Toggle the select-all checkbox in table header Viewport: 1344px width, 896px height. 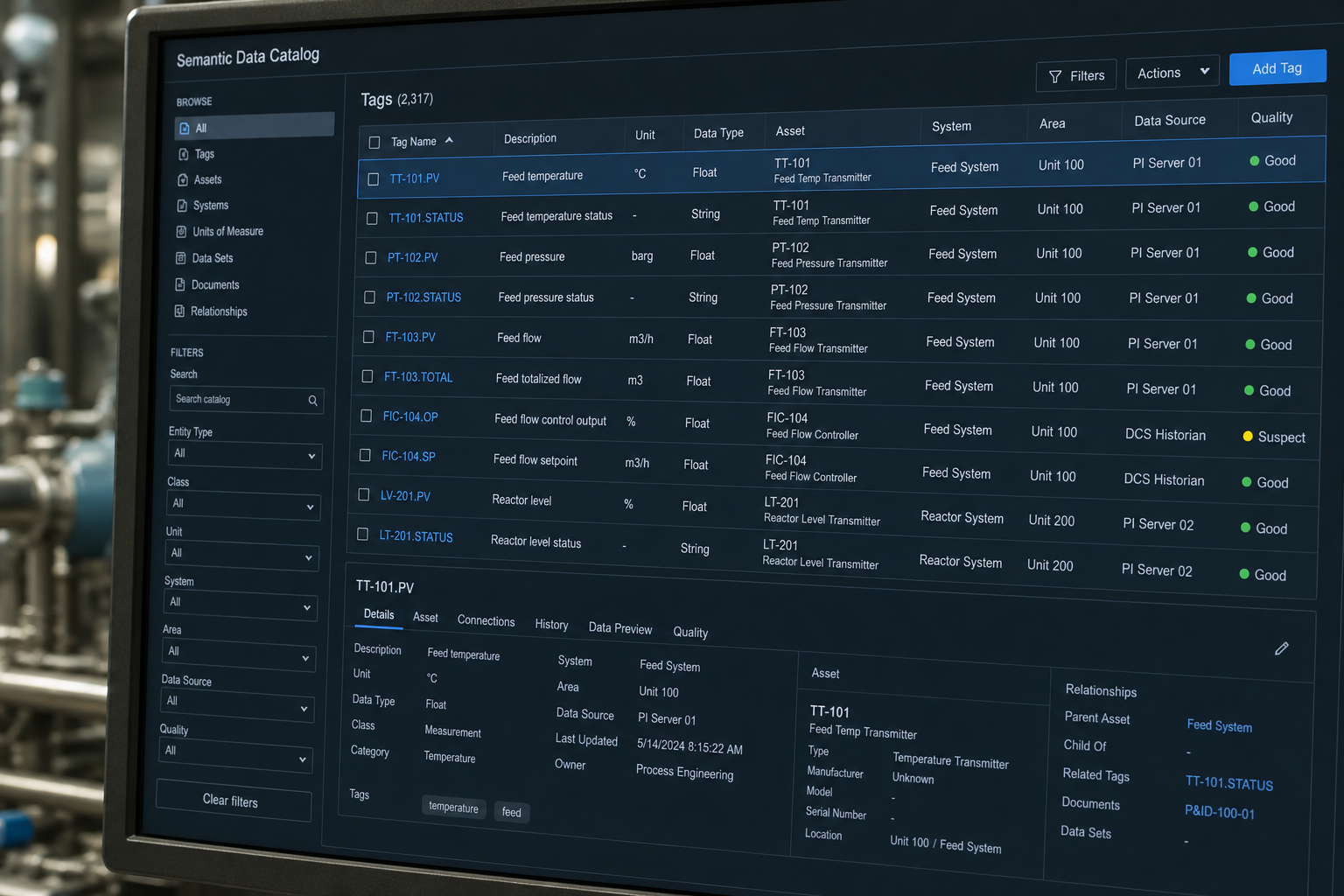(374, 142)
